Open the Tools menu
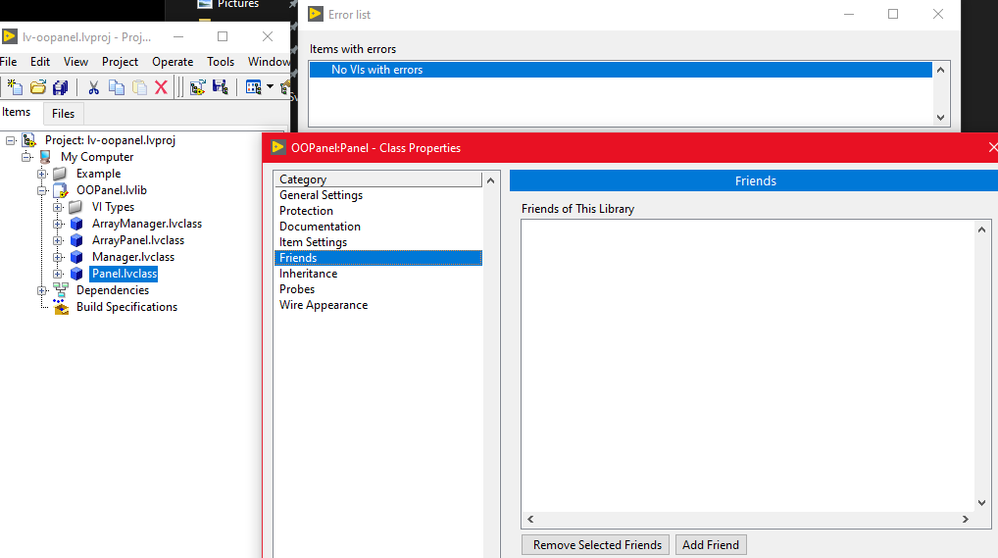998x558 pixels. (220, 62)
